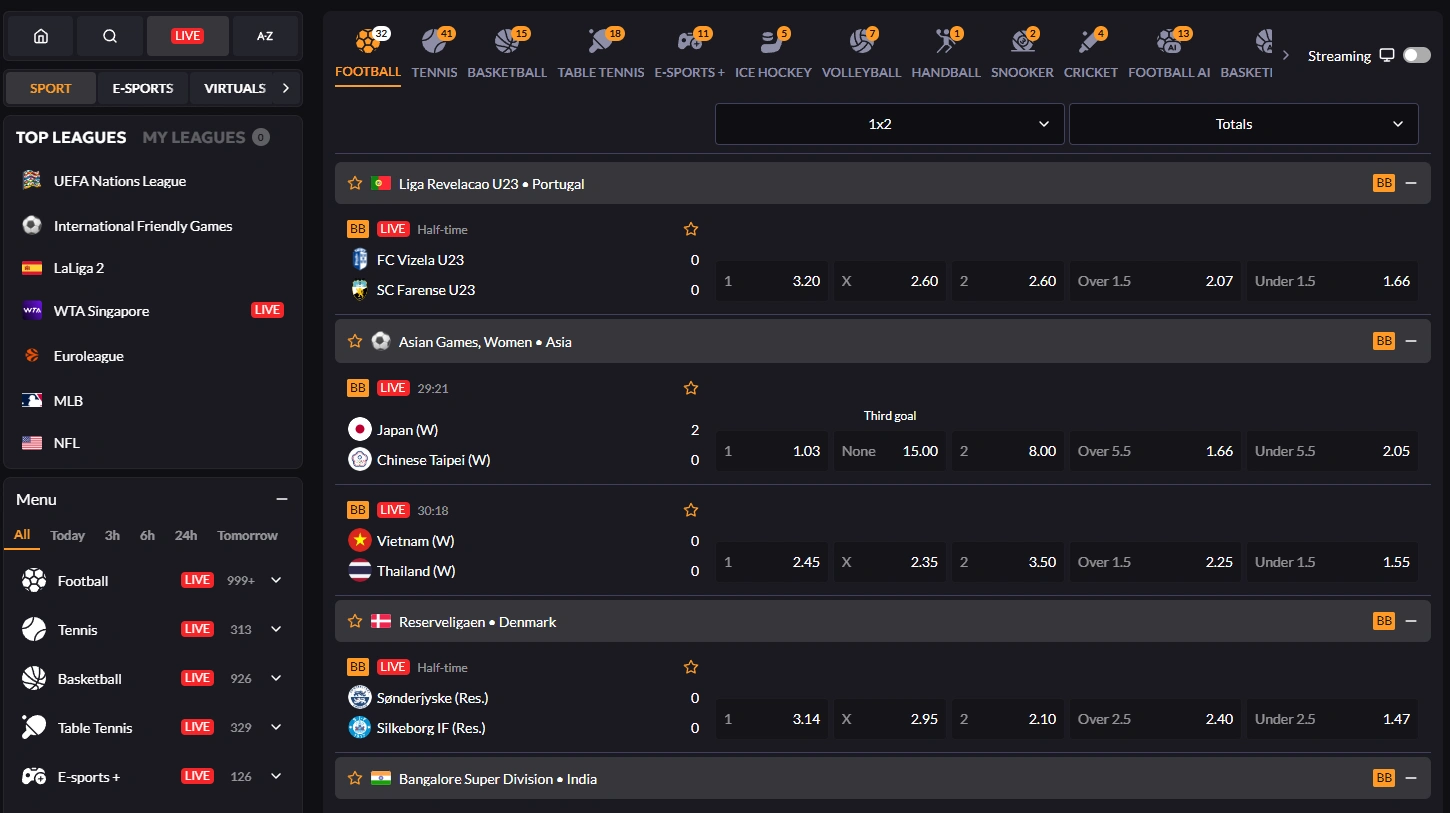Select the Basketball icon in top bar
This screenshot has height=813, width=1450.
pyautogui.click(x=507, y=41)
